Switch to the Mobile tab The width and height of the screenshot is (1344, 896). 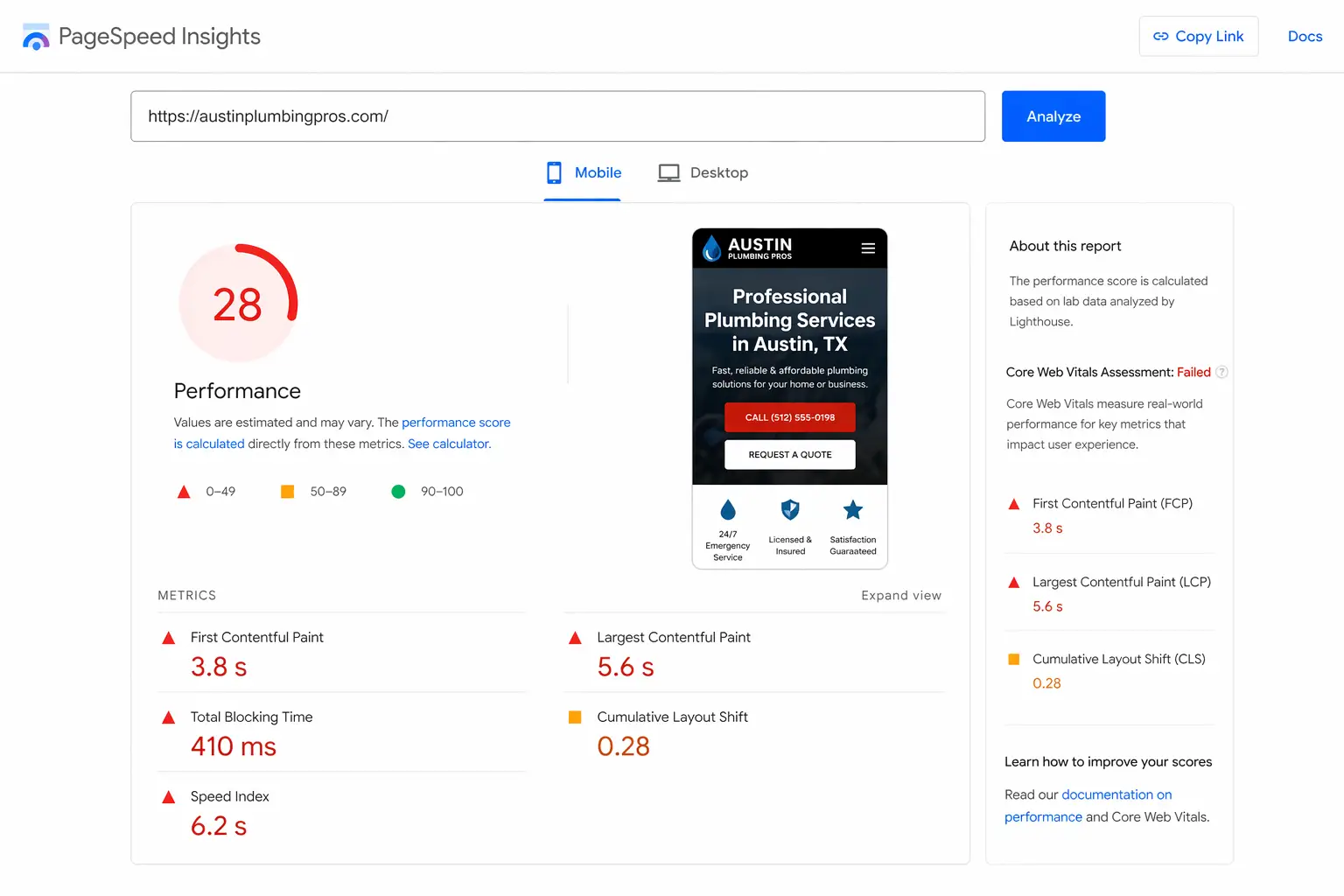coord(583,173)
